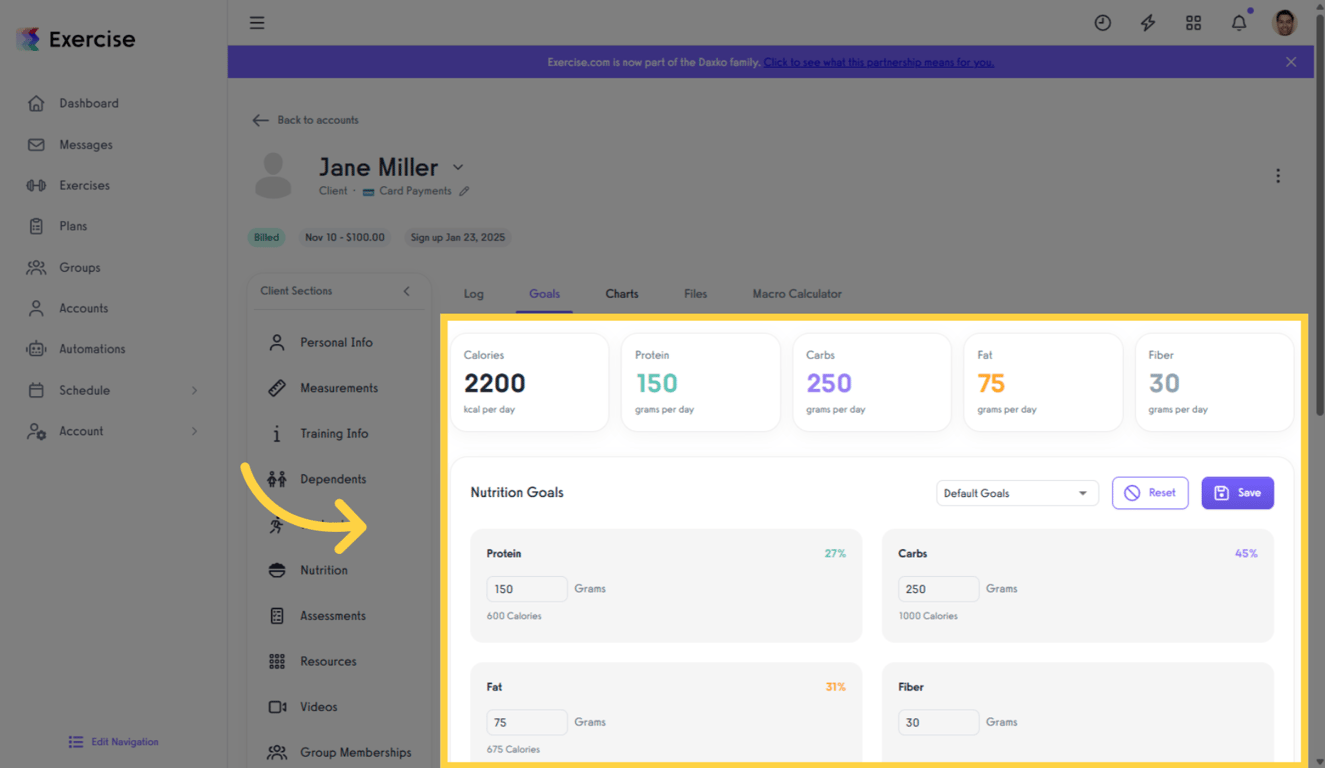Screen dimensions: 1325x768
Task: Click the Protein grams input field
Action: tap(527, 589)
